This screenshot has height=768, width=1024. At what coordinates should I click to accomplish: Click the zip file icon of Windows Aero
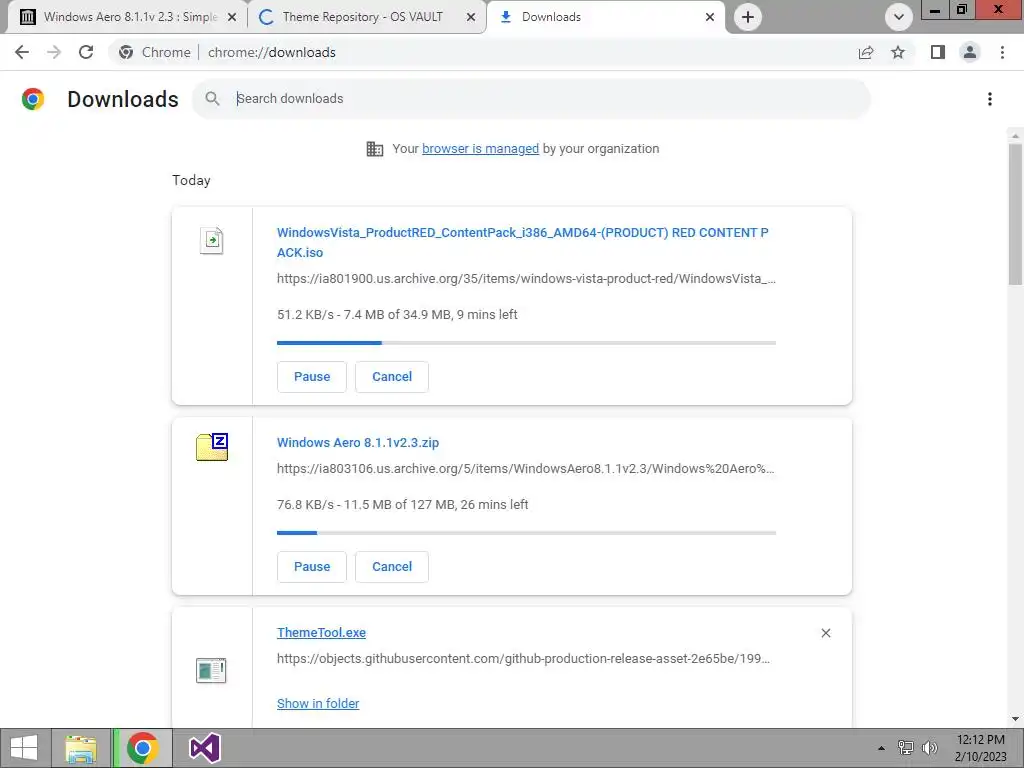point(212,447)
